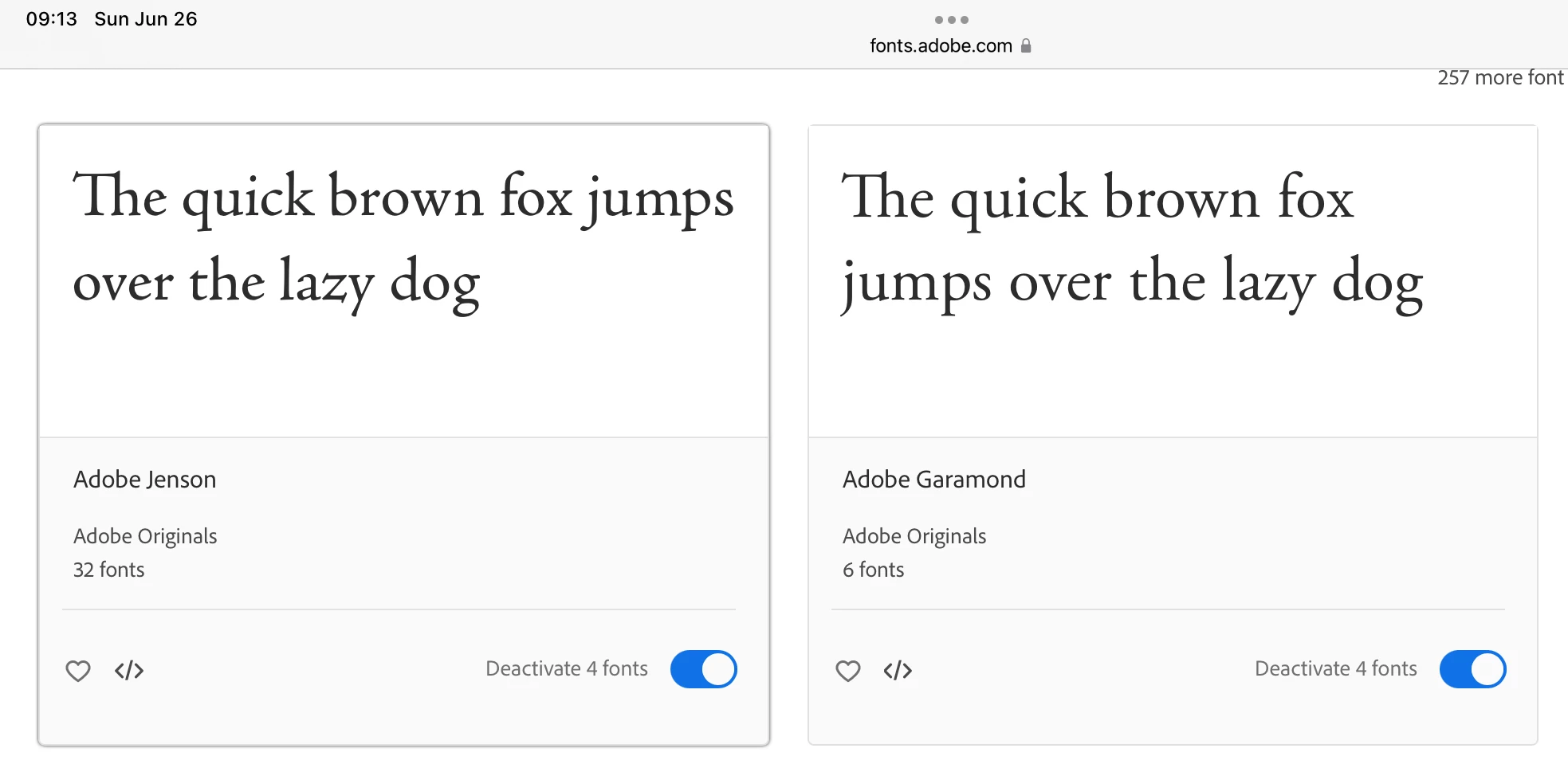Click the 32 fonts count text
This screenshot has height=764, width=1568.
click(x=109, y=570)
